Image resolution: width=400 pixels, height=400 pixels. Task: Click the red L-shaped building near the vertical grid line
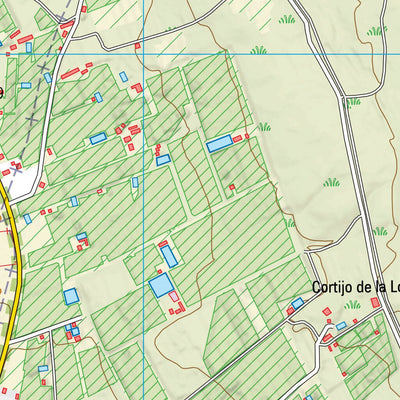tap(137, 88)
